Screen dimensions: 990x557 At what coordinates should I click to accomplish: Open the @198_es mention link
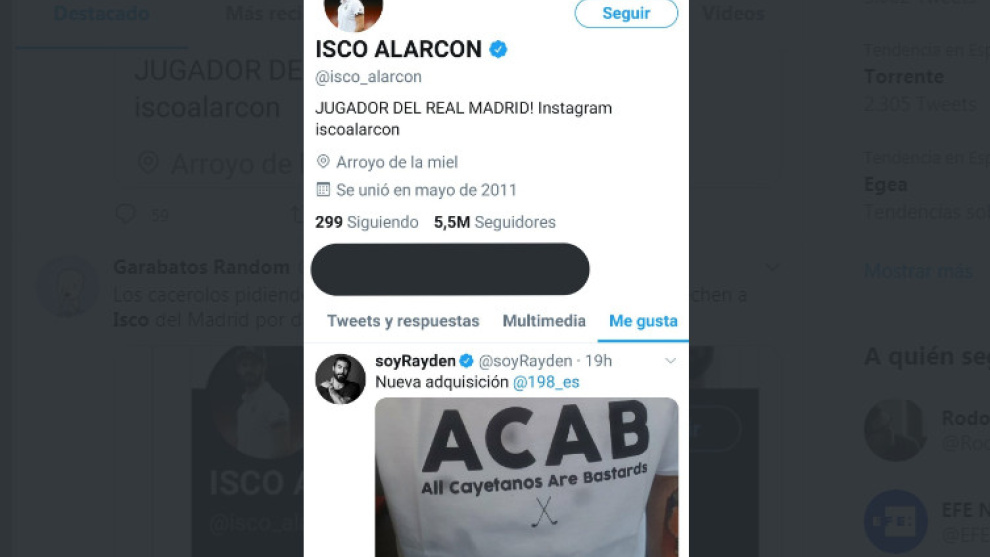[x=546, y=382]
